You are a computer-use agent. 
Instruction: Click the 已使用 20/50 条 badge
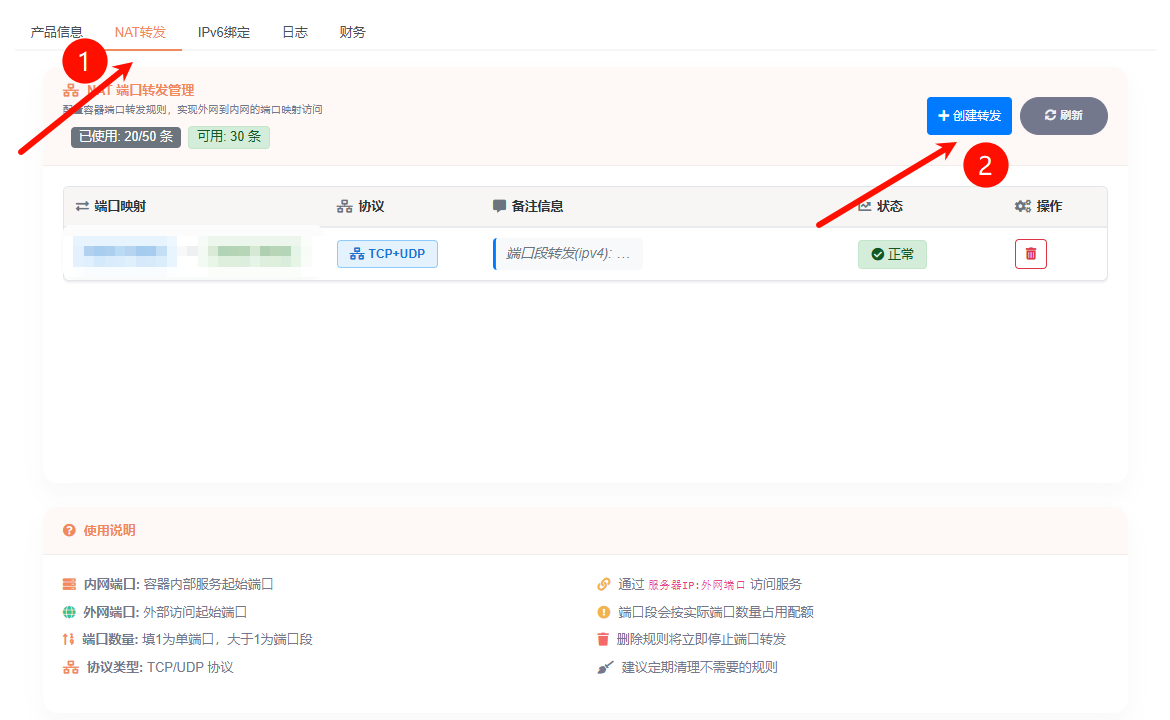pos(126,137)
